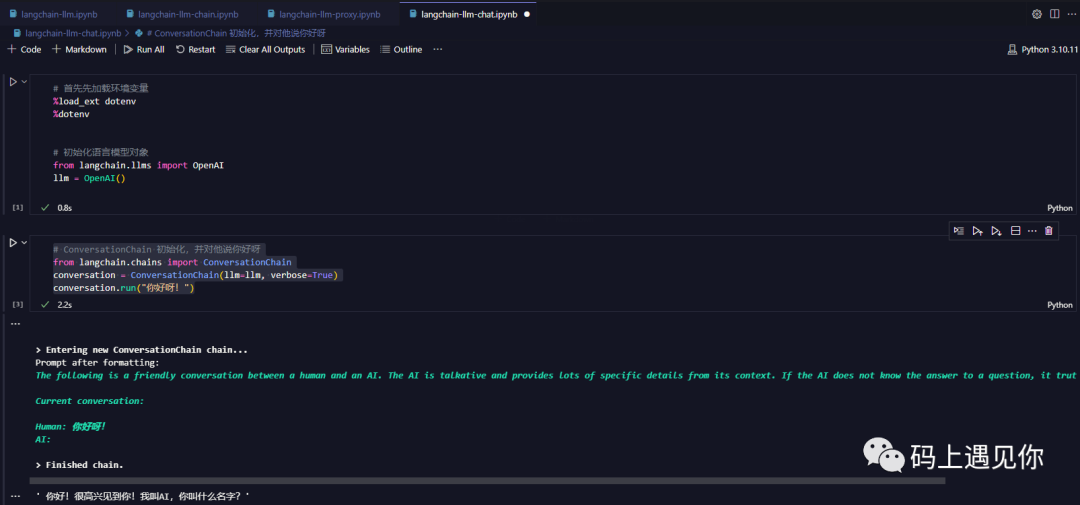Viewport: 1080px width, 505px height.
Task: Click the llm = OpenAI() code line
Action: (90, 178)
